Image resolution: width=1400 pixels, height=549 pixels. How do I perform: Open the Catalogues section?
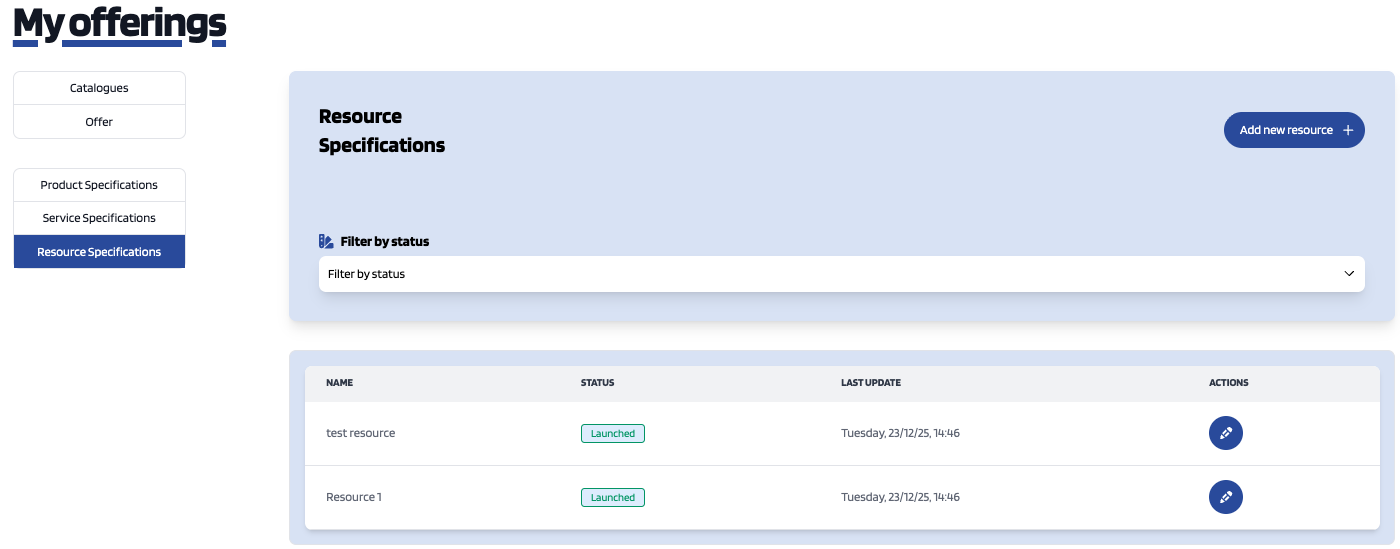click(x=99, y=88)
